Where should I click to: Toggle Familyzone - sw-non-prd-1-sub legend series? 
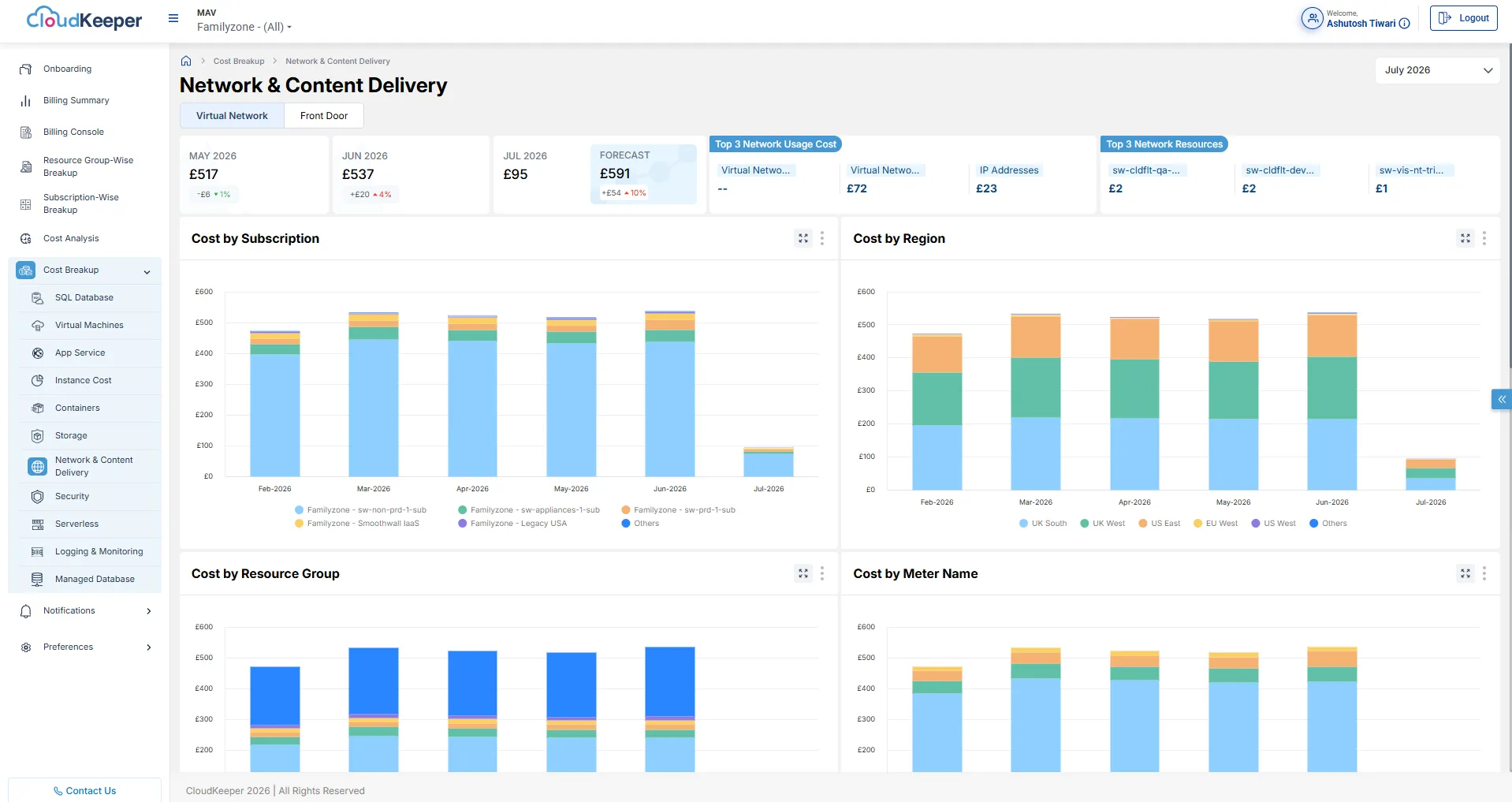(360, 510)
